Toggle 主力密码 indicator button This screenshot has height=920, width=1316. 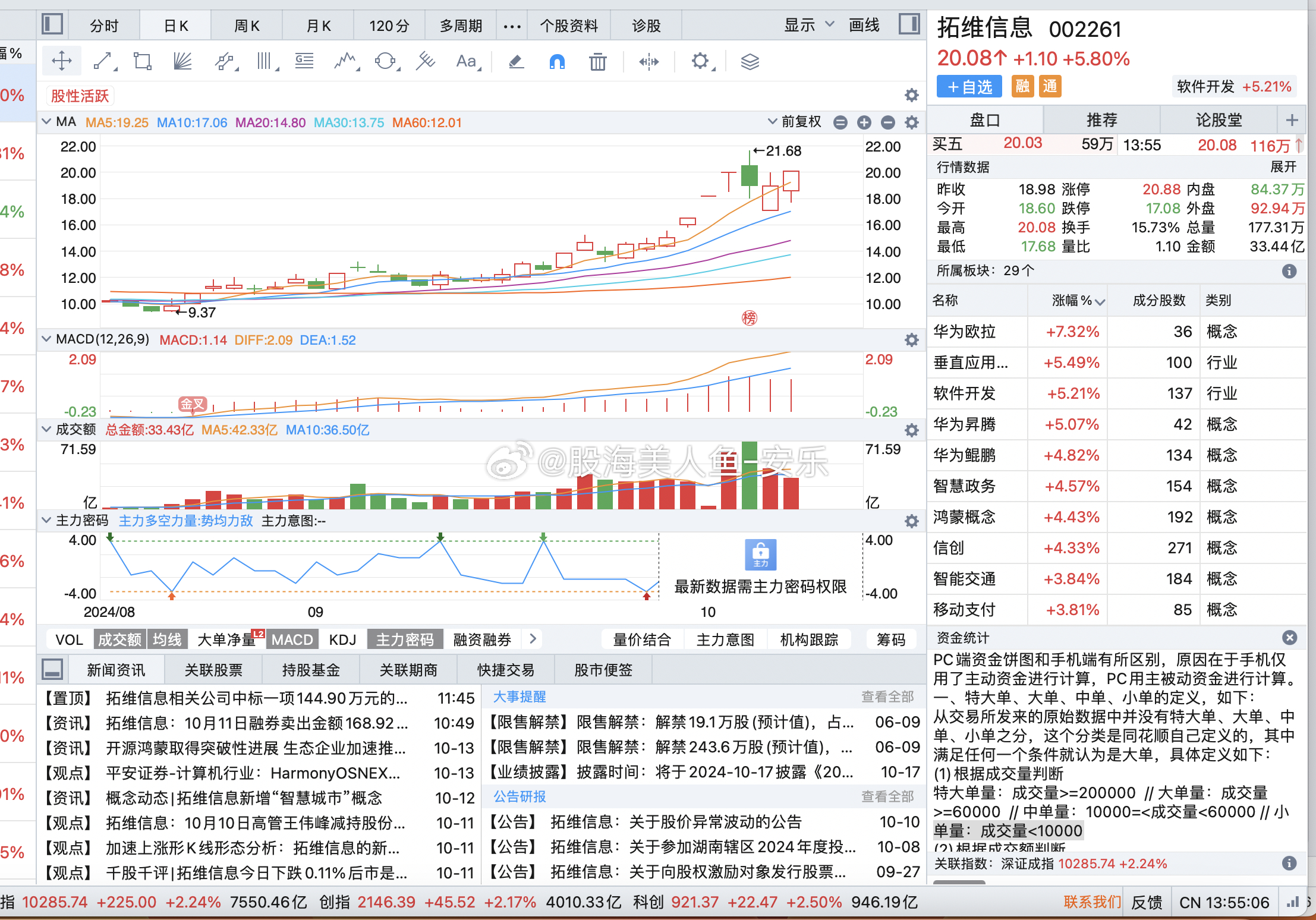click(405, 639)
